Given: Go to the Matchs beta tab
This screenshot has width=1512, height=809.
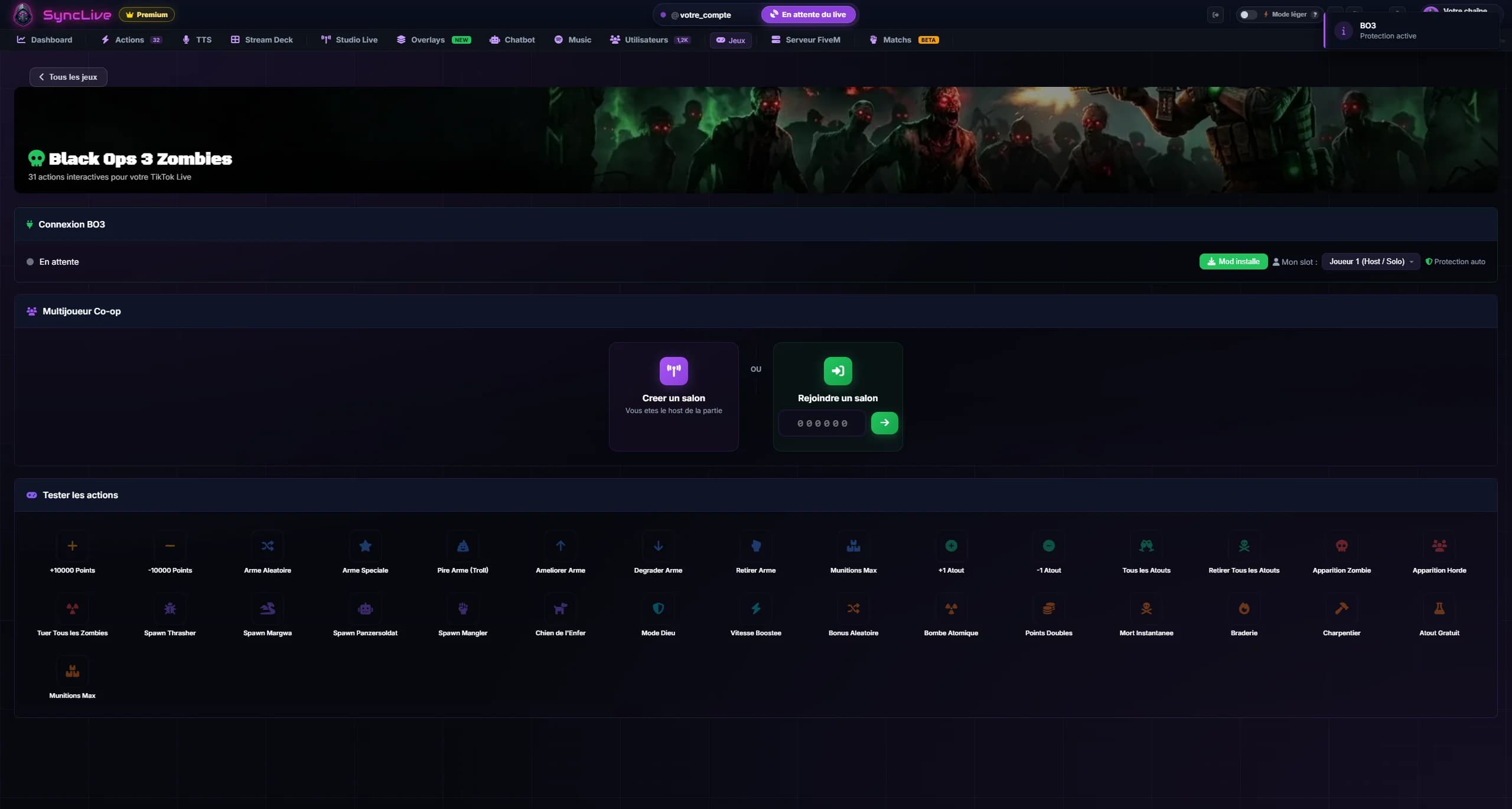Looking at the screenshot, I should (x=904, y=40).
